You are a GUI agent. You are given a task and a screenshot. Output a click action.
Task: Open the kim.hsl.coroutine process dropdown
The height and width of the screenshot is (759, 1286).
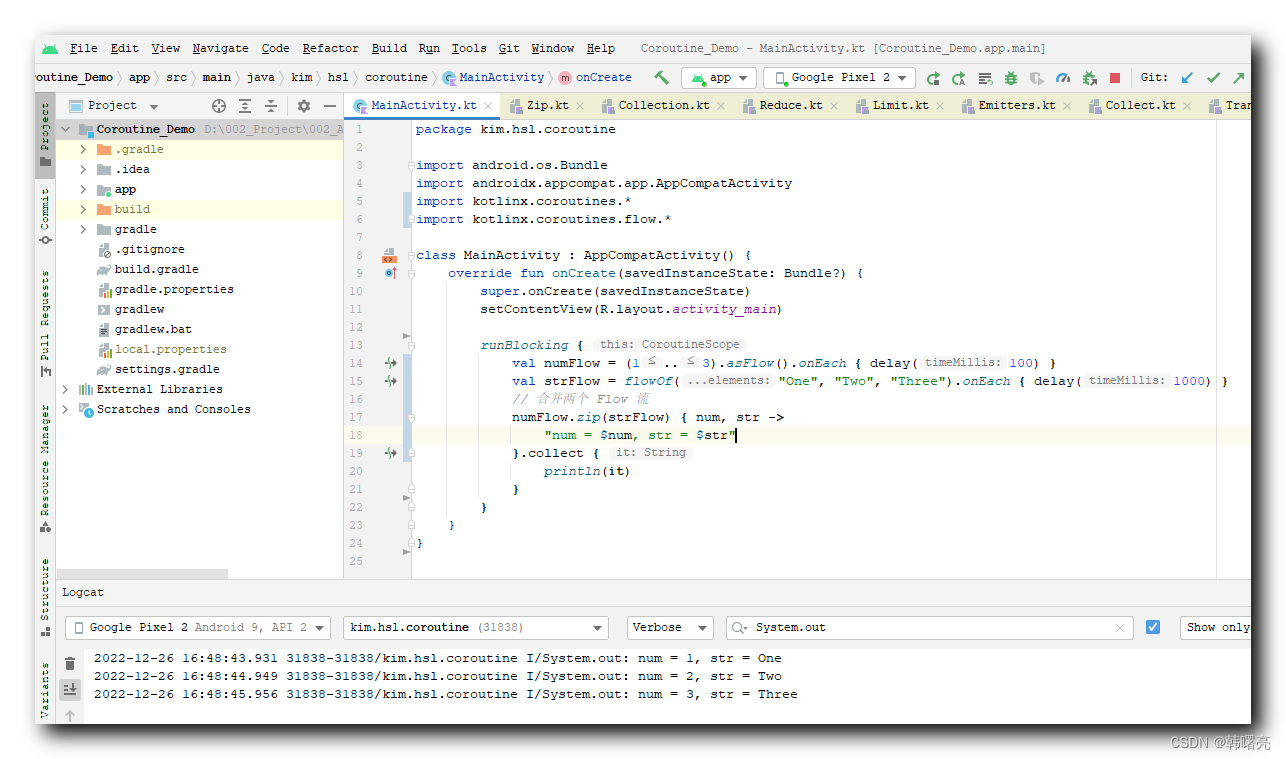pyautogui.click(x=475, y=628)
